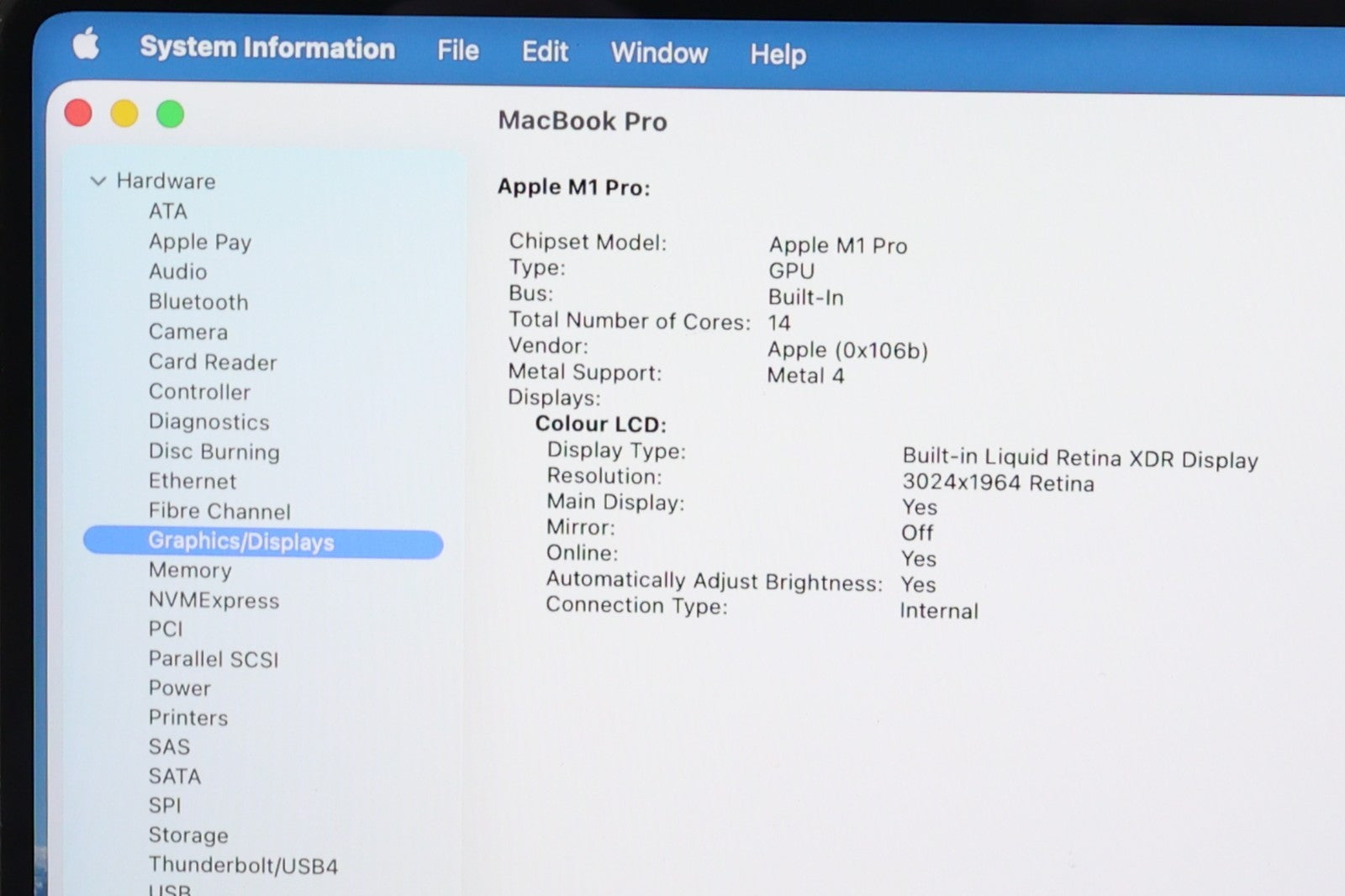Open the Edit menu
This screenshot has height=896, width=1345.
(x=545, y=51)
